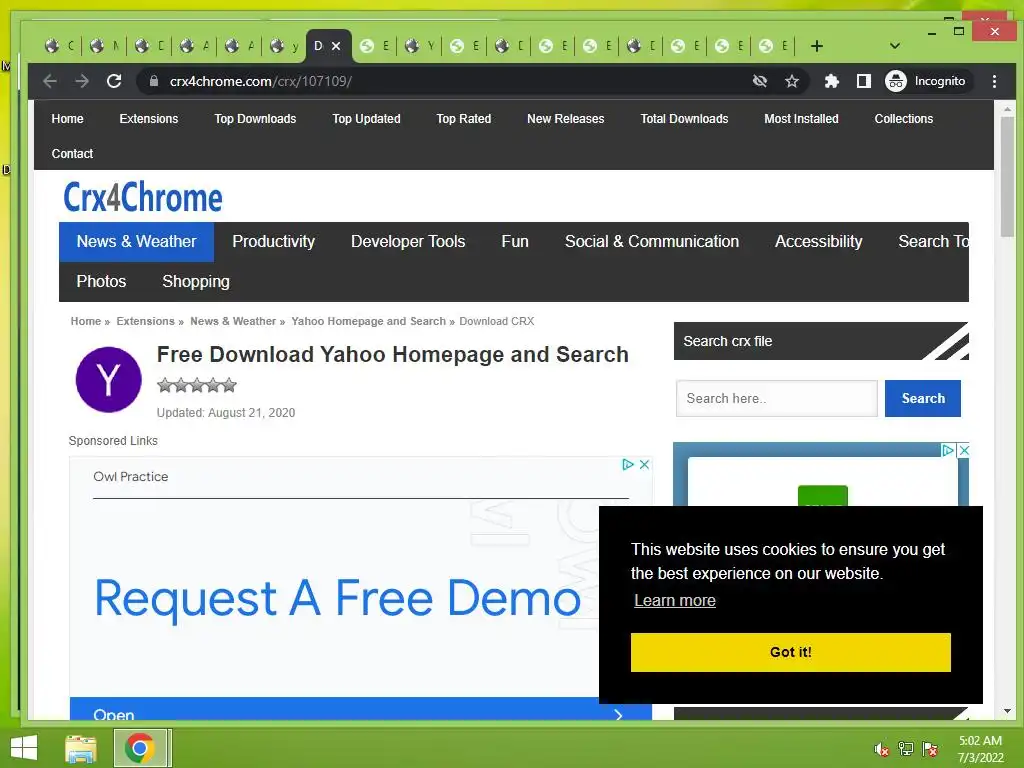
Task: Open Total Downloads page
Action: tap(684, 119)
